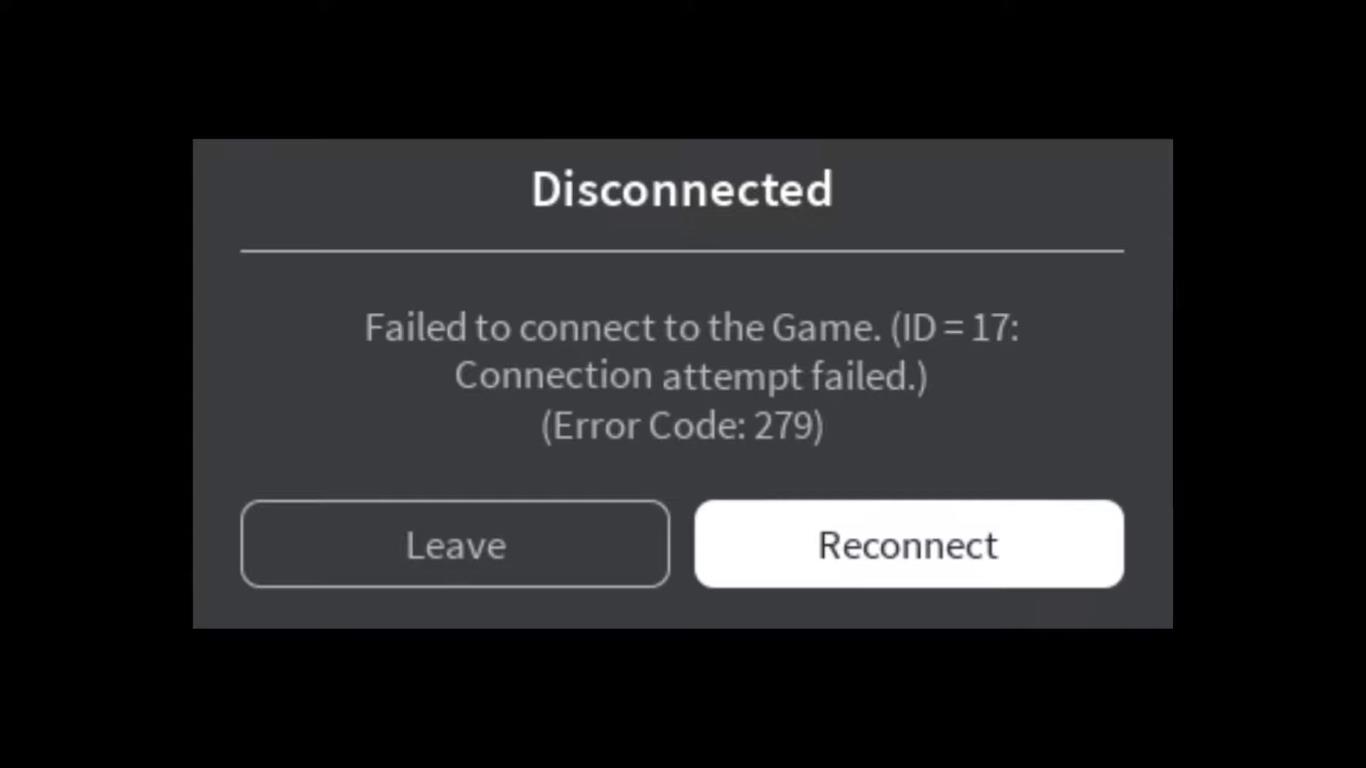Click the horizontal divider under Disconnected
This screenshot has height=768, width=1366.
click(682, 251)
